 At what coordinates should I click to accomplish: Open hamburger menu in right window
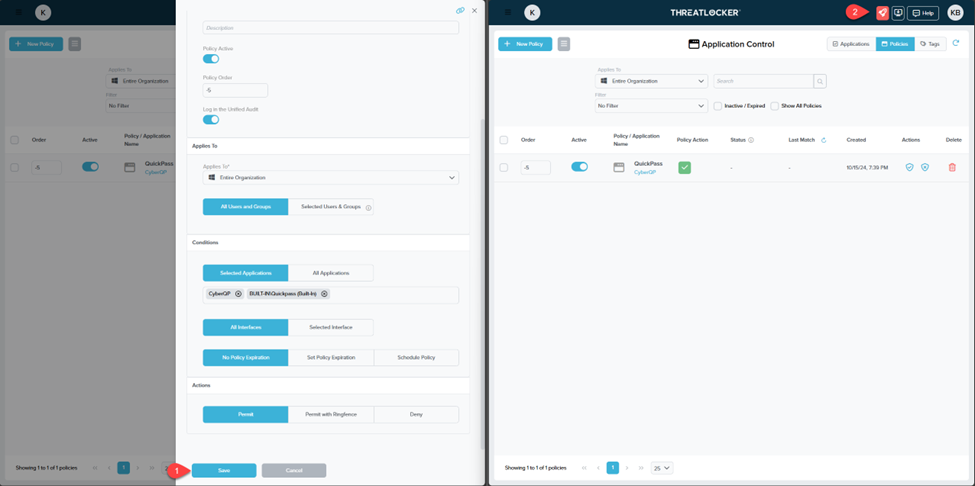click(507, 12)
